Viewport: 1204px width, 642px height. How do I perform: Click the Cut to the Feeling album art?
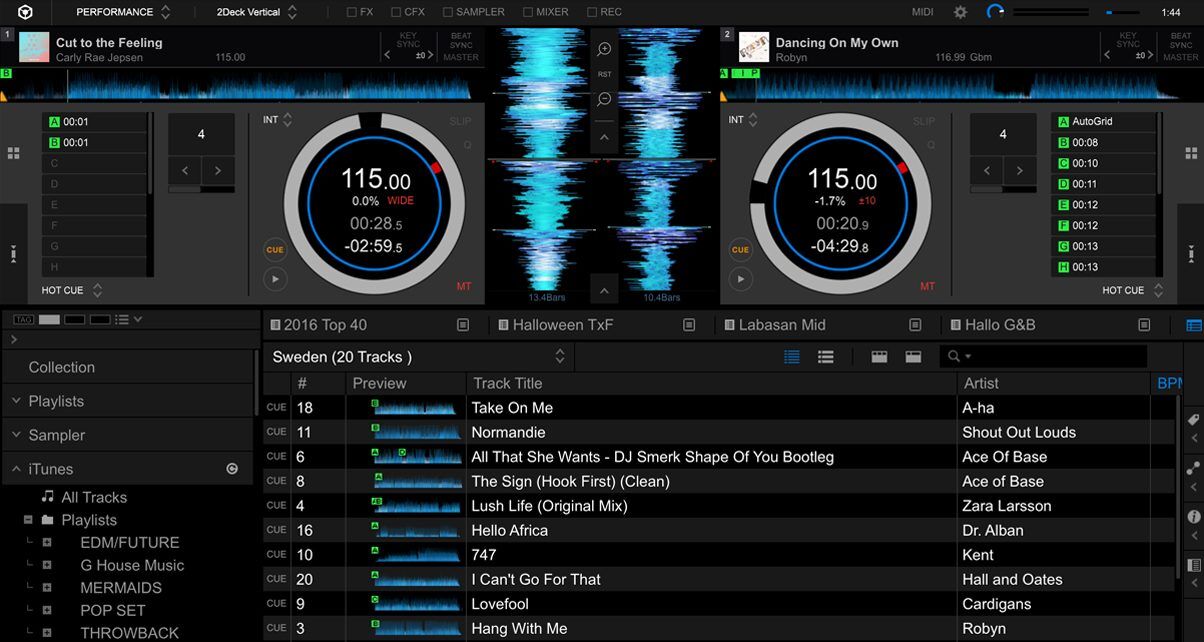click(34, 47)
